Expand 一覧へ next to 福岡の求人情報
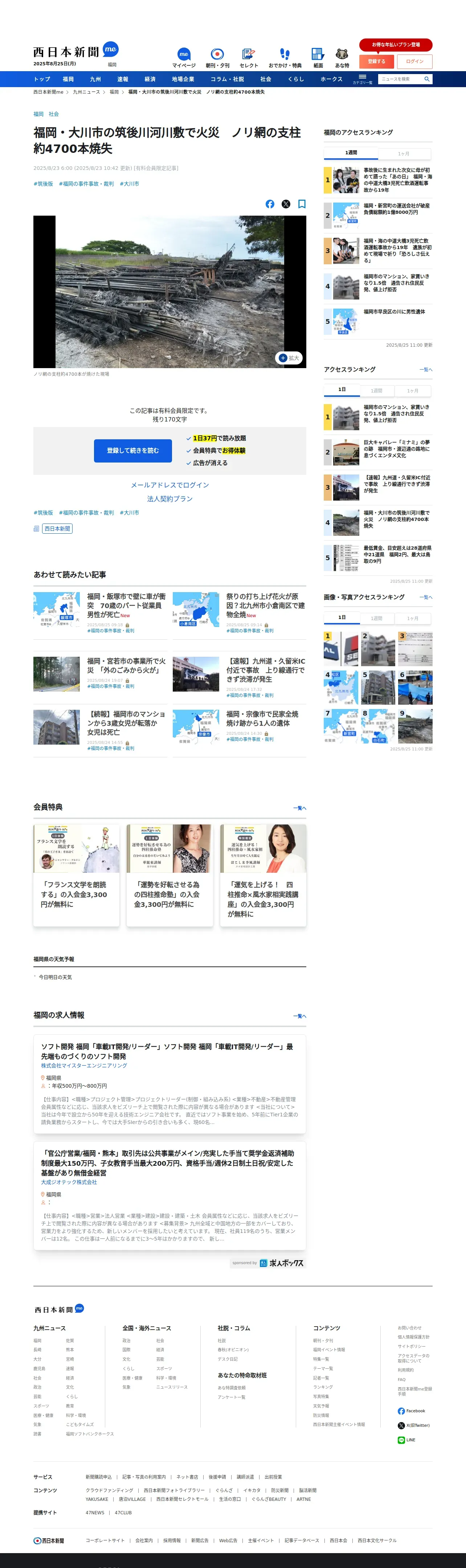This screenshot has width=466, height=1568. click(x=299, y=1016)
